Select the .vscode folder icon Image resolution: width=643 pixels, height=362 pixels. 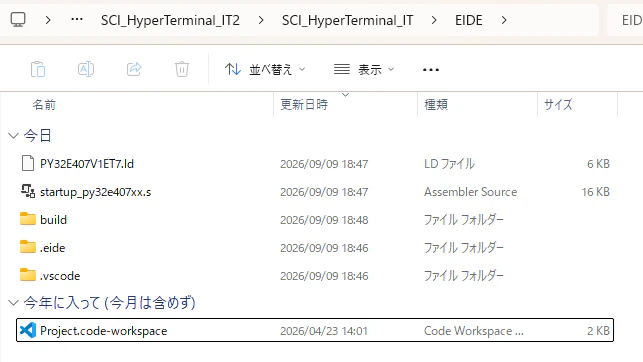pos(28,275)
